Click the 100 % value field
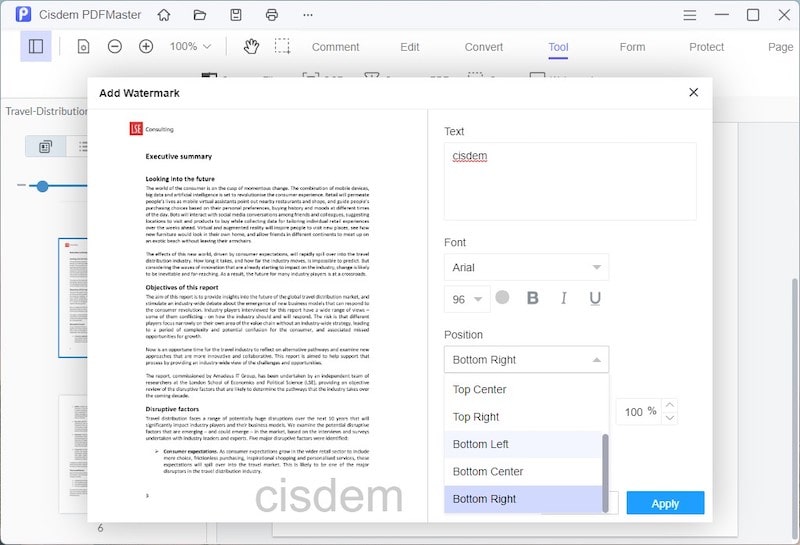This screenshot has width=800, height=545. click(x=639, y=412)
